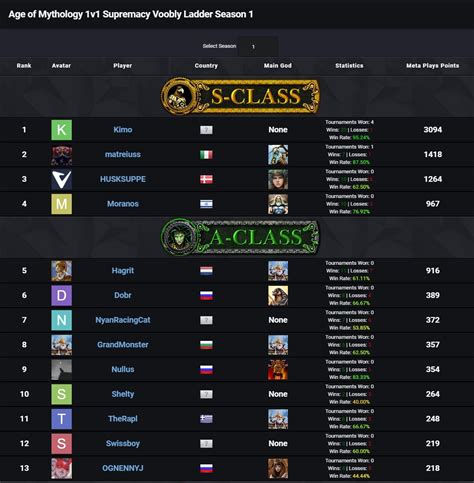The width and height of the screenshot is (474, 483).
Task: Click Dobr's main god portrait
Action: pos(278,295)
